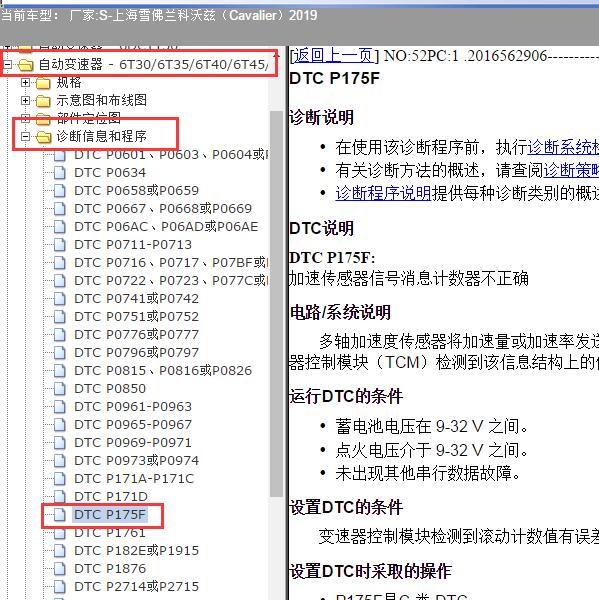This screenshot has height=600, width=599.
Task: Click the document icon for DTC P175F
Action: coord(60,515)
